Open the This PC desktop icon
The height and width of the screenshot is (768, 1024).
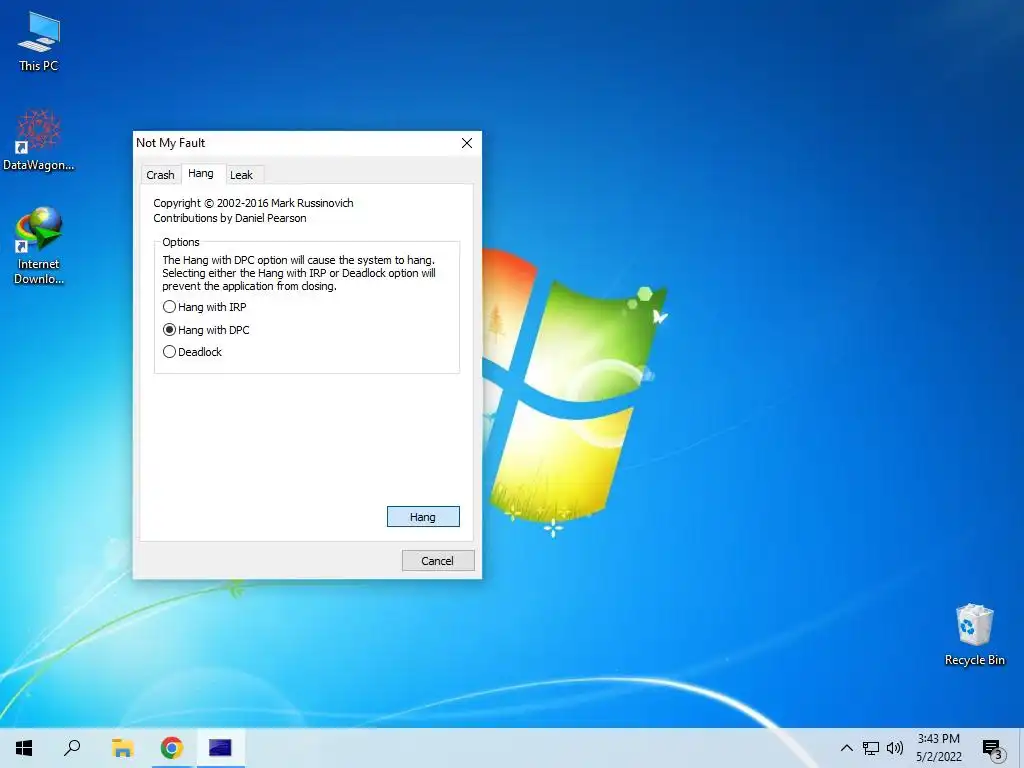pos(39,41)
